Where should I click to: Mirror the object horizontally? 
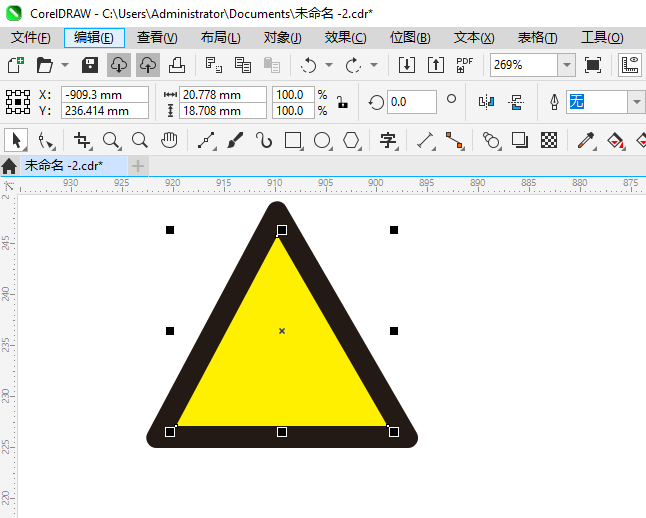point(487,102)
